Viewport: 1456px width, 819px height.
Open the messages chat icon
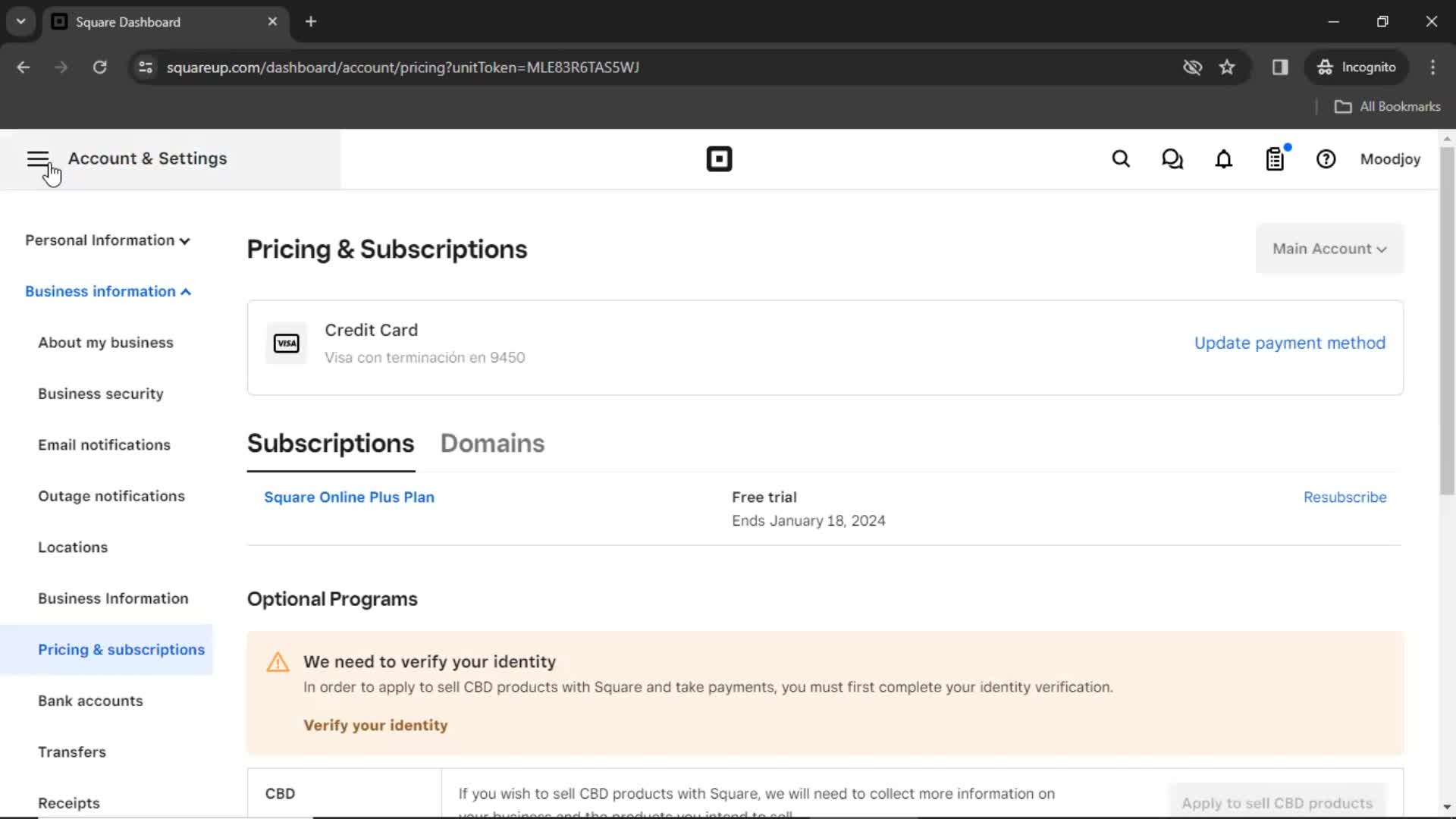point(1172,159)
